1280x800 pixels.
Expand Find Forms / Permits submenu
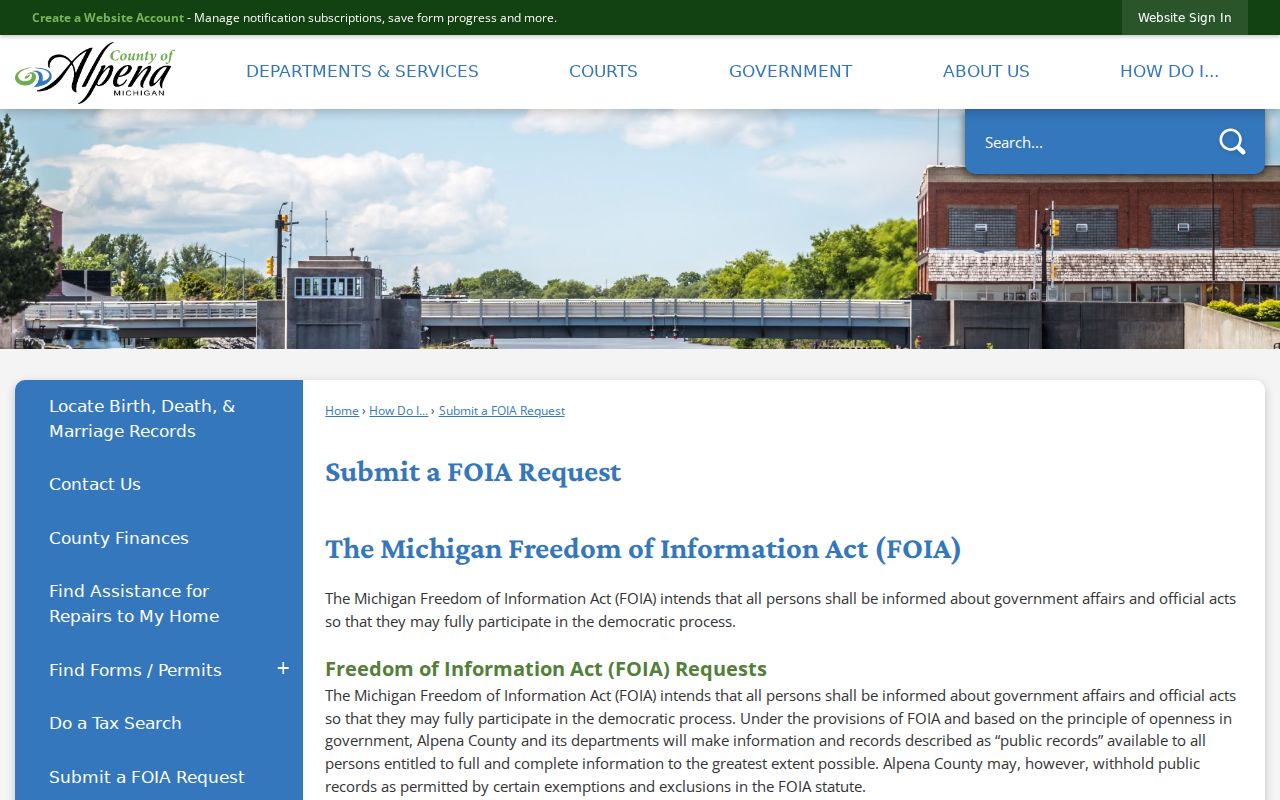click(283, 669)
